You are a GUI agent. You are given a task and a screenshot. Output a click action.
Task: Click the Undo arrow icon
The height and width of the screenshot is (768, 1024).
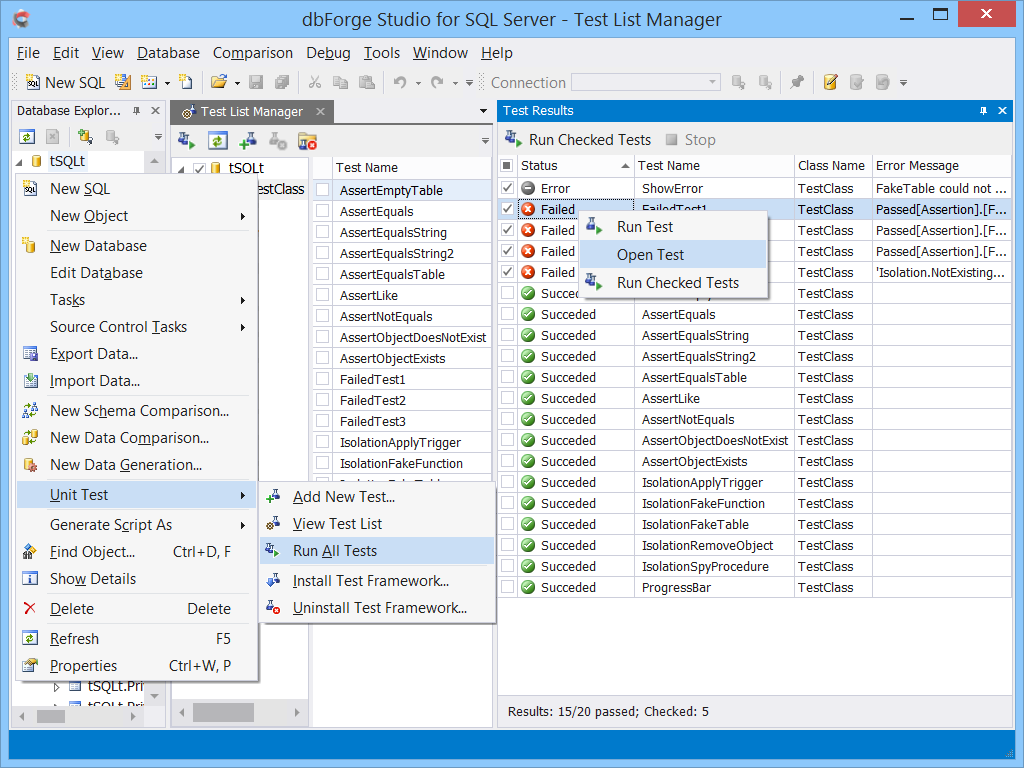[400, 82]
